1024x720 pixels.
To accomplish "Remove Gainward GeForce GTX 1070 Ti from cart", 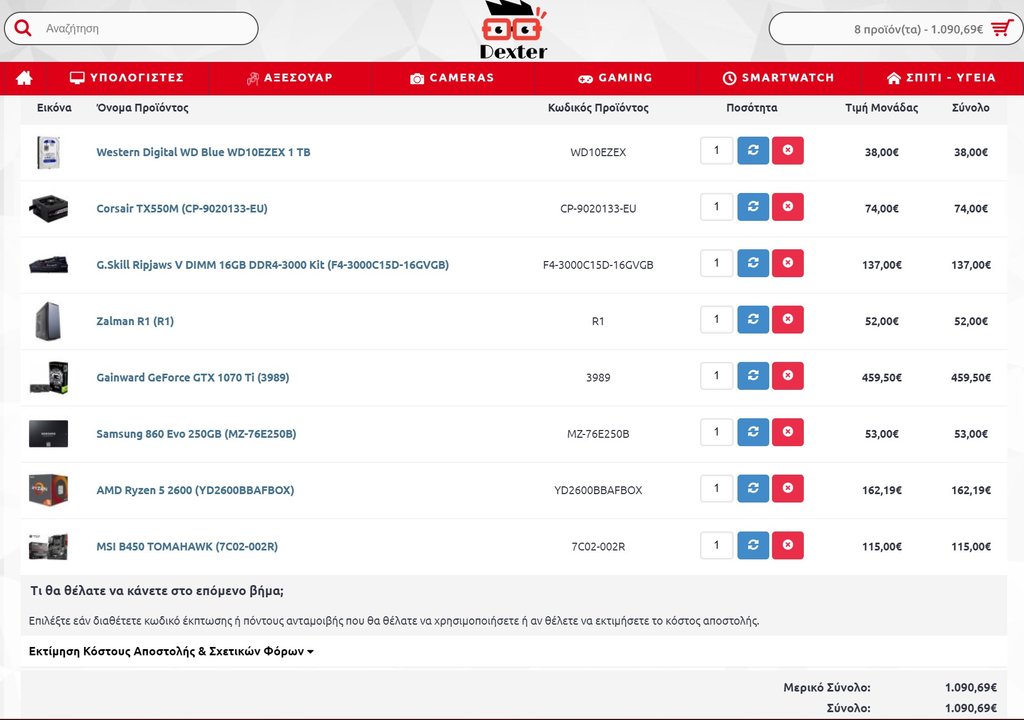I will (788, 376).
